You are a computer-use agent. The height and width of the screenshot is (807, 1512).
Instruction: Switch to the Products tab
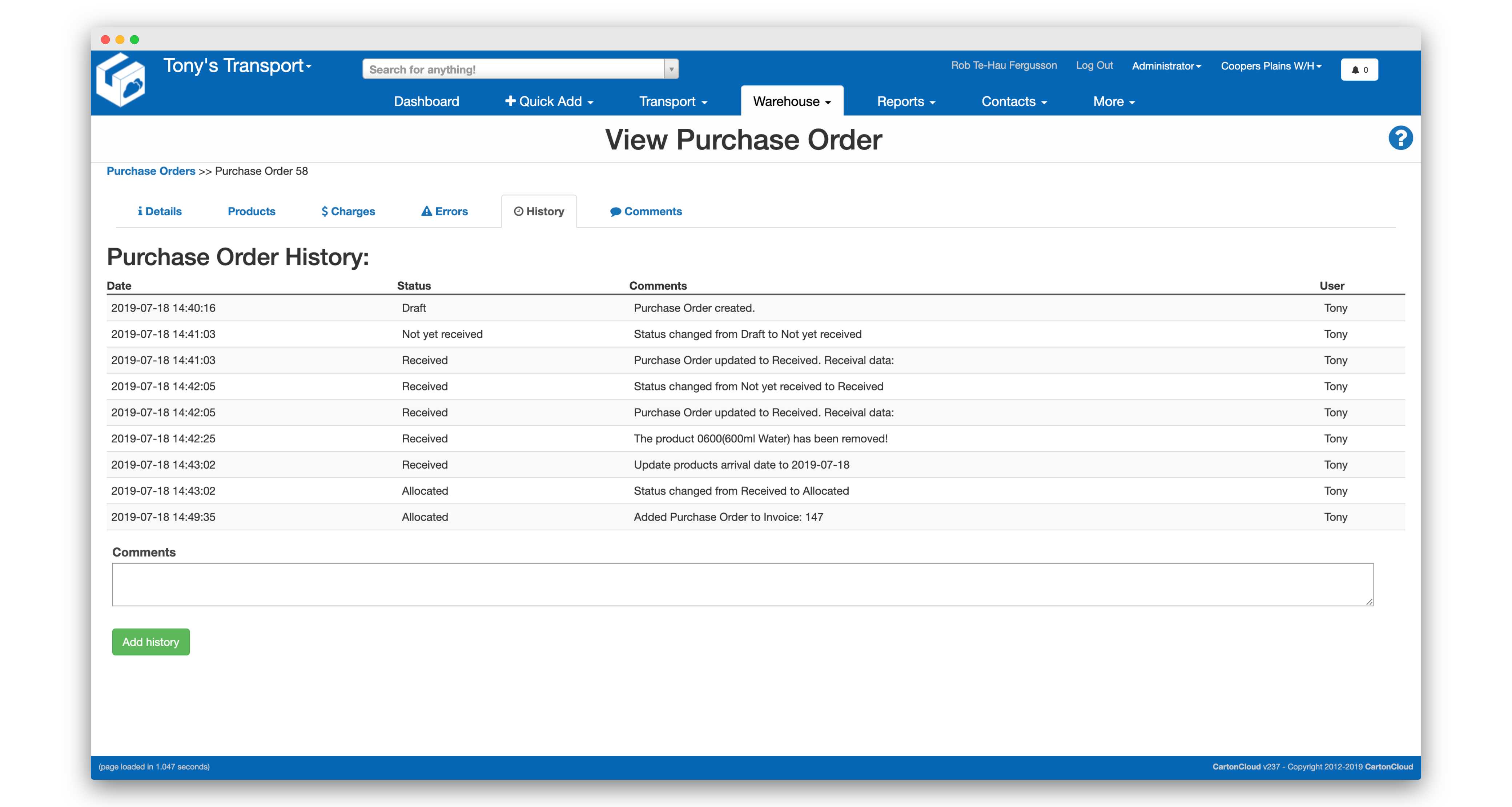click(x=251, y=211)
